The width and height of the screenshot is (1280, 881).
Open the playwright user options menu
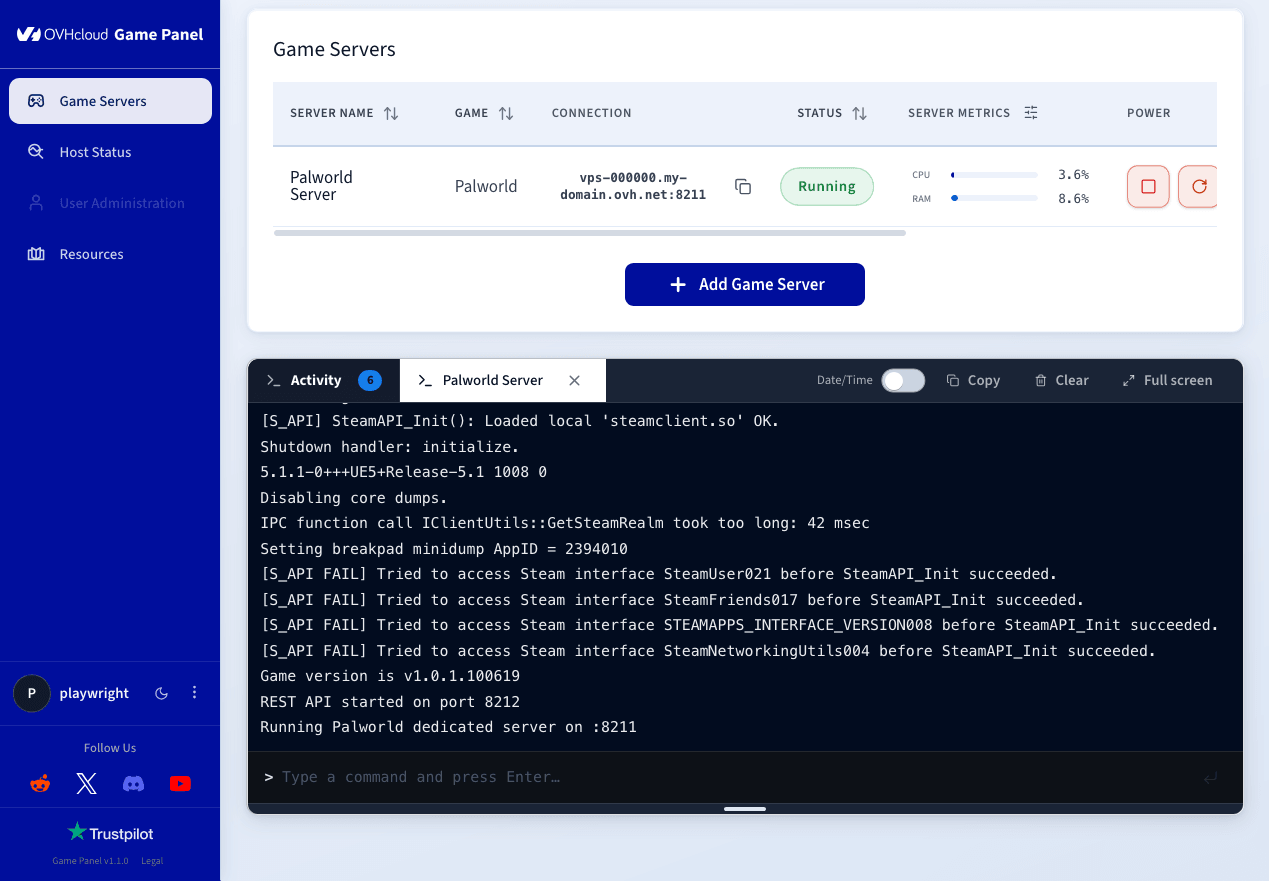(195, 693)
